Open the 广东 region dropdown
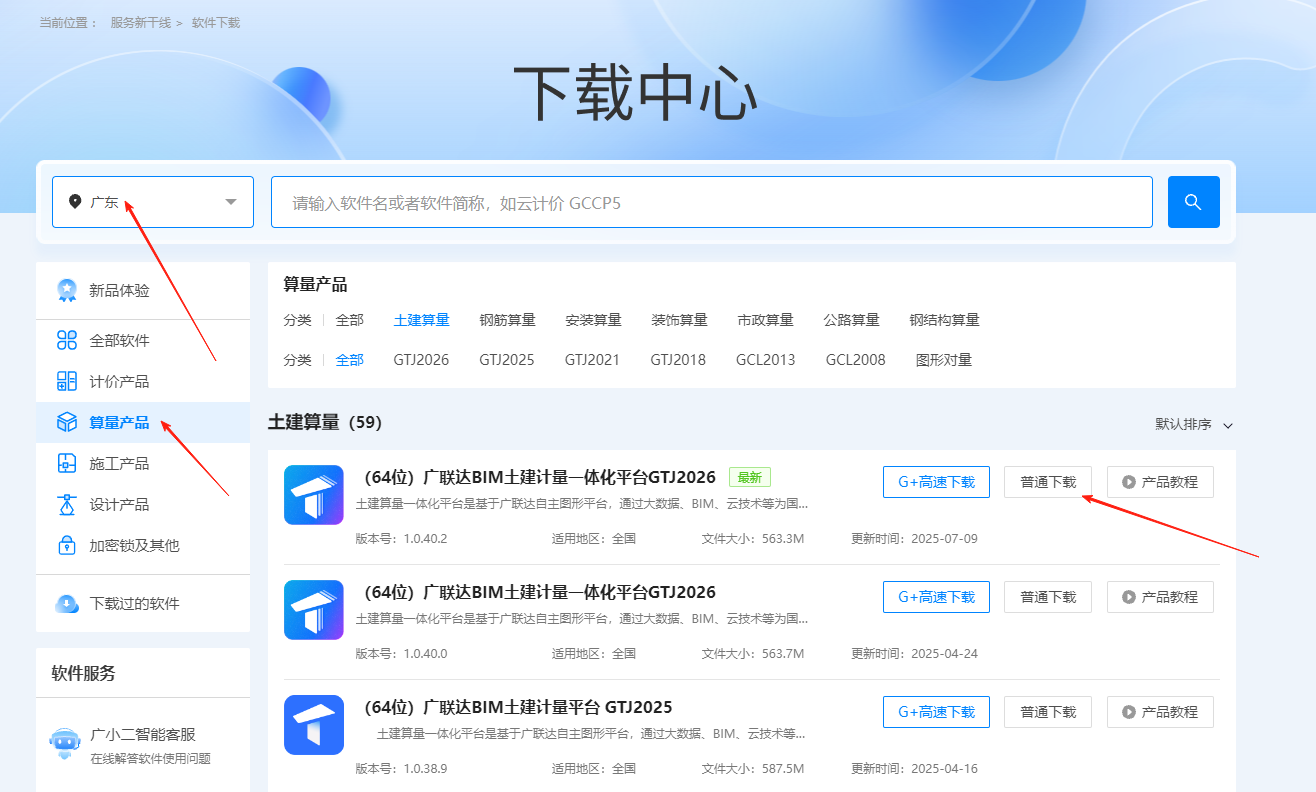The image size is (1316, 792). point(153,202)
